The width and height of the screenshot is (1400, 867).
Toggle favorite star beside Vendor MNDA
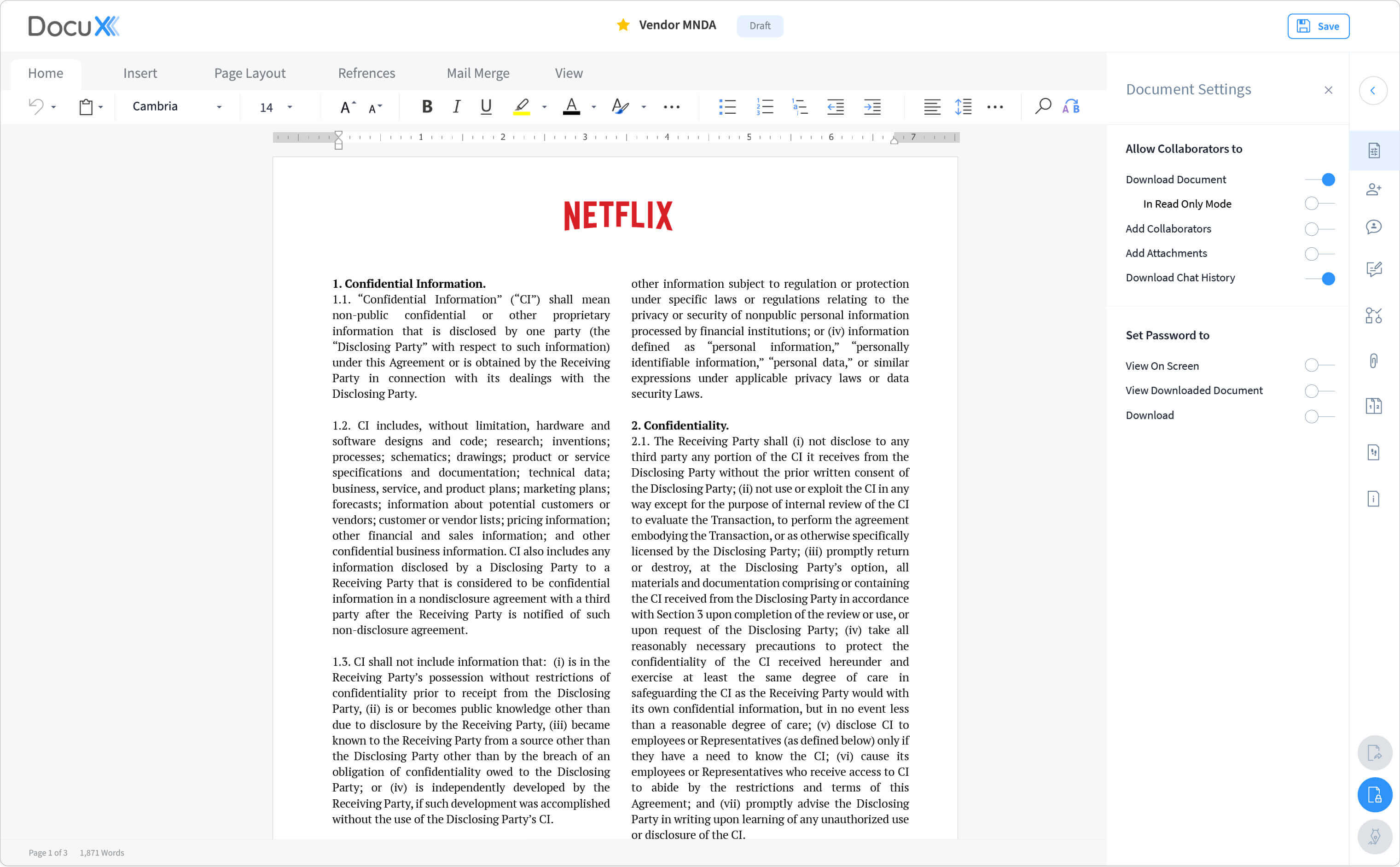coord(623,25)
